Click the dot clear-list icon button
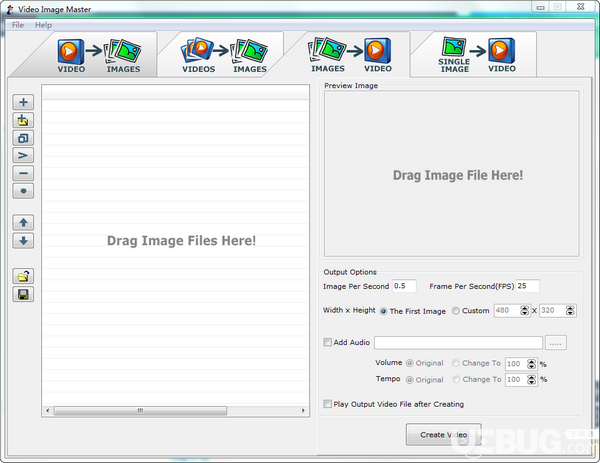This screenshot has width=600, height=463. 23,191
